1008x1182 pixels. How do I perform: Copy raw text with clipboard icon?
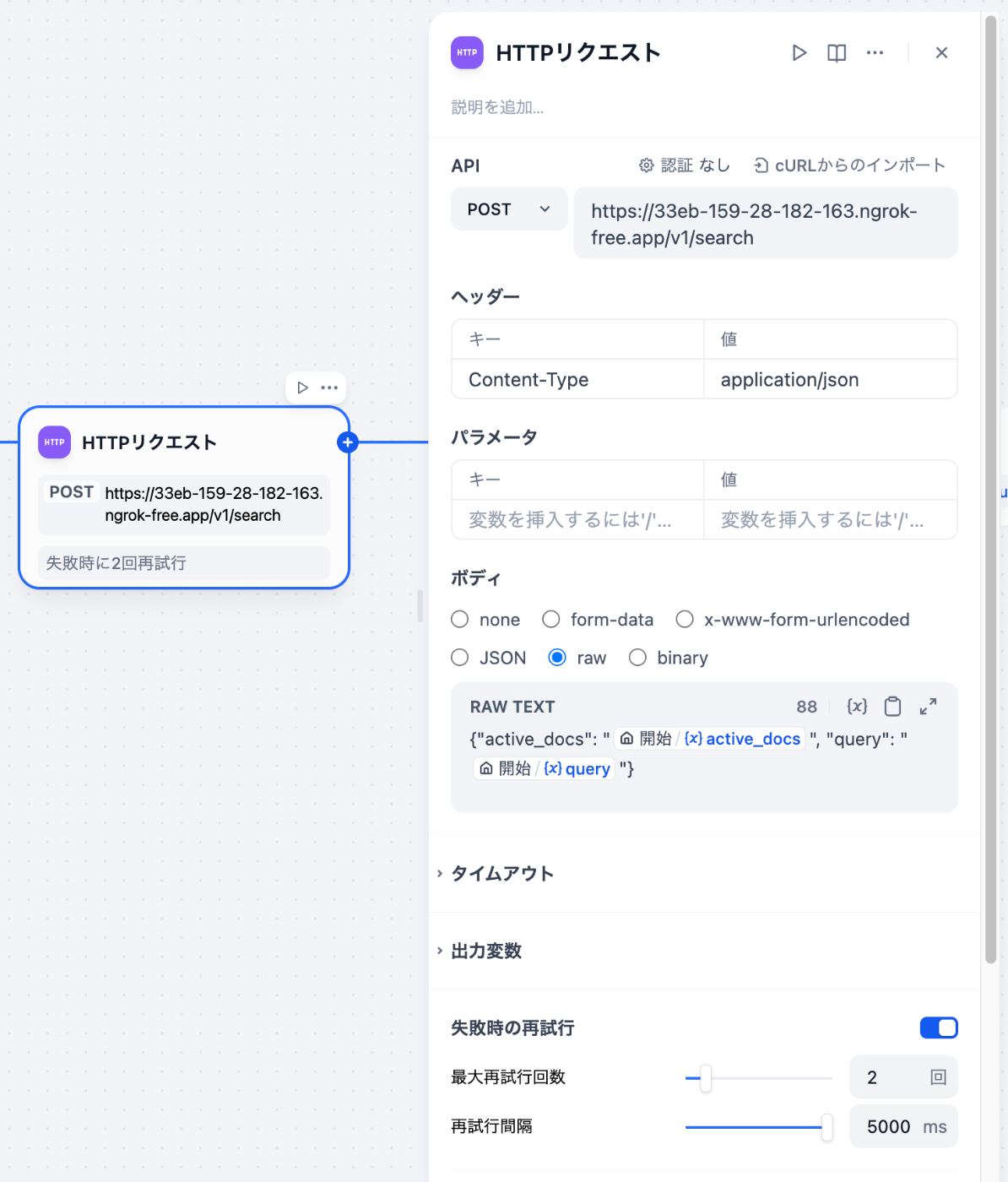coord(892,707)
